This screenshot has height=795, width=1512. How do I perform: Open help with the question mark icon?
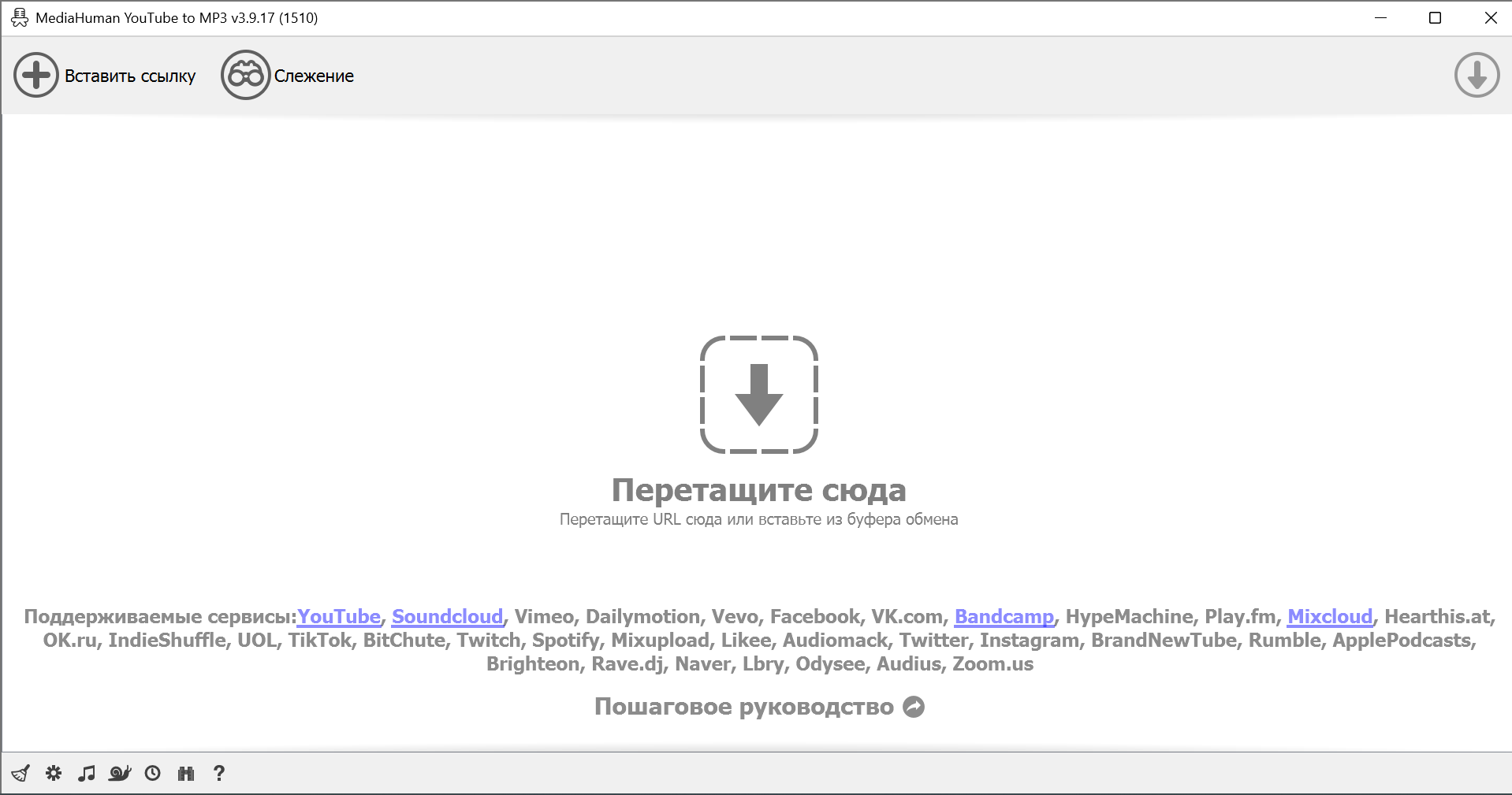219,773
